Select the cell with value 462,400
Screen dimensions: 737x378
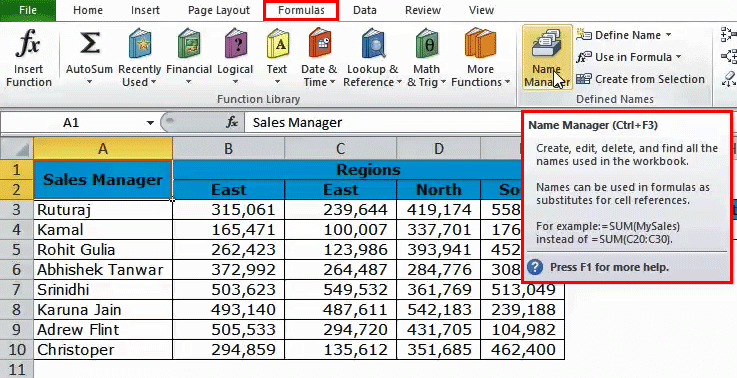pos(522,349)
